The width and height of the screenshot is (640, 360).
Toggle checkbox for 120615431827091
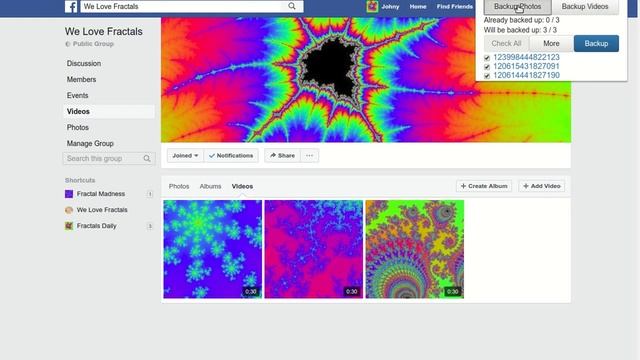[487, 67]
